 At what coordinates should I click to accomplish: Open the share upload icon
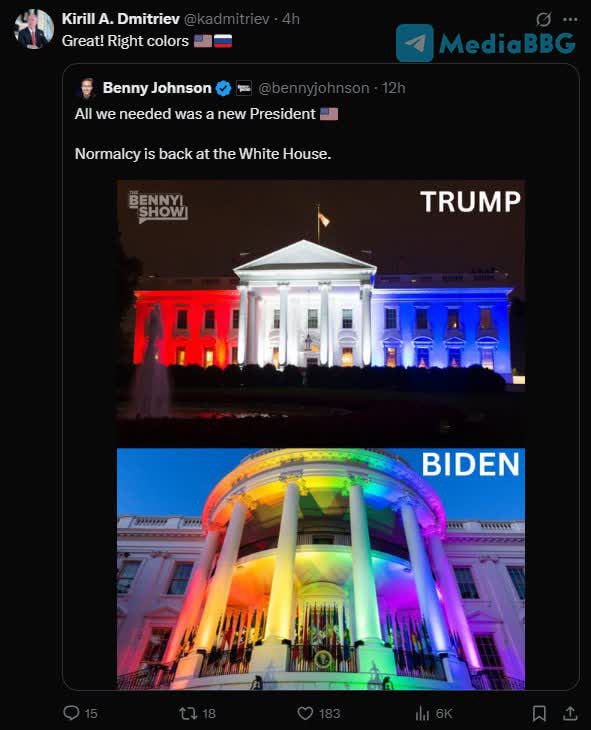[570, 713]
